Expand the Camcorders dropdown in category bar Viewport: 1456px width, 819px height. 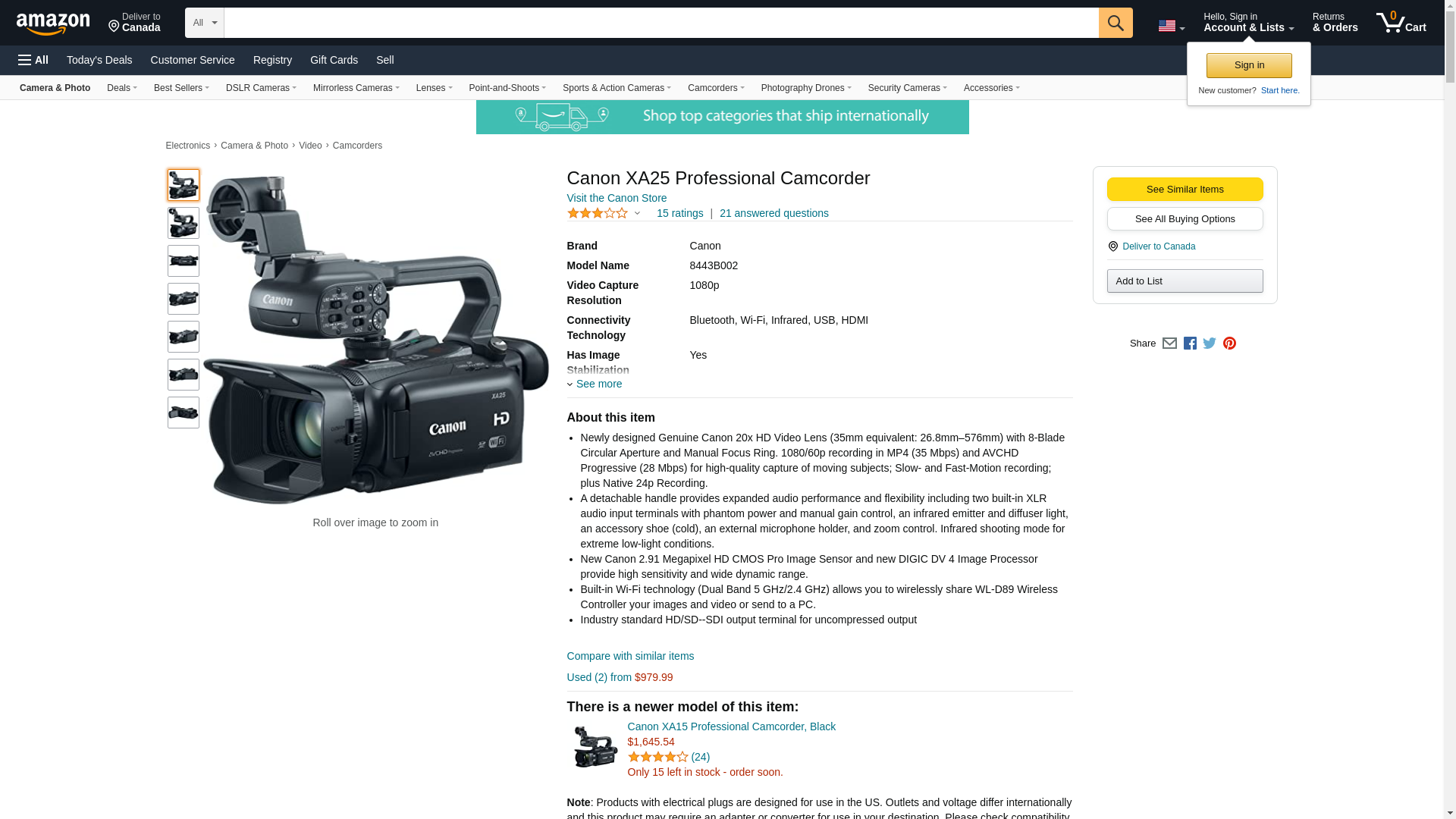[x=716, y=88]
